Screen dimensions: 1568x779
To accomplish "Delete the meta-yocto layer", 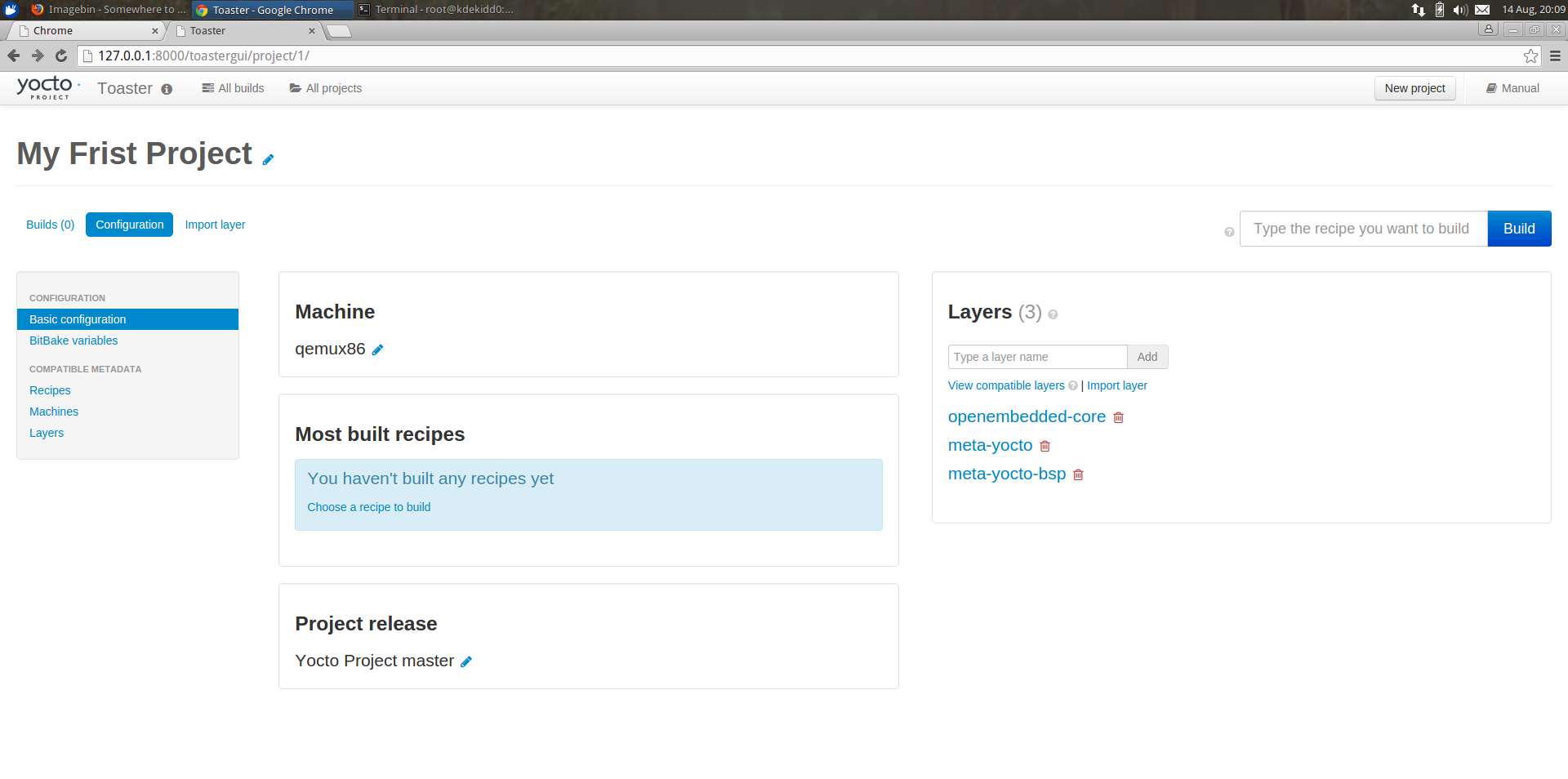I will coord(1045,446).
